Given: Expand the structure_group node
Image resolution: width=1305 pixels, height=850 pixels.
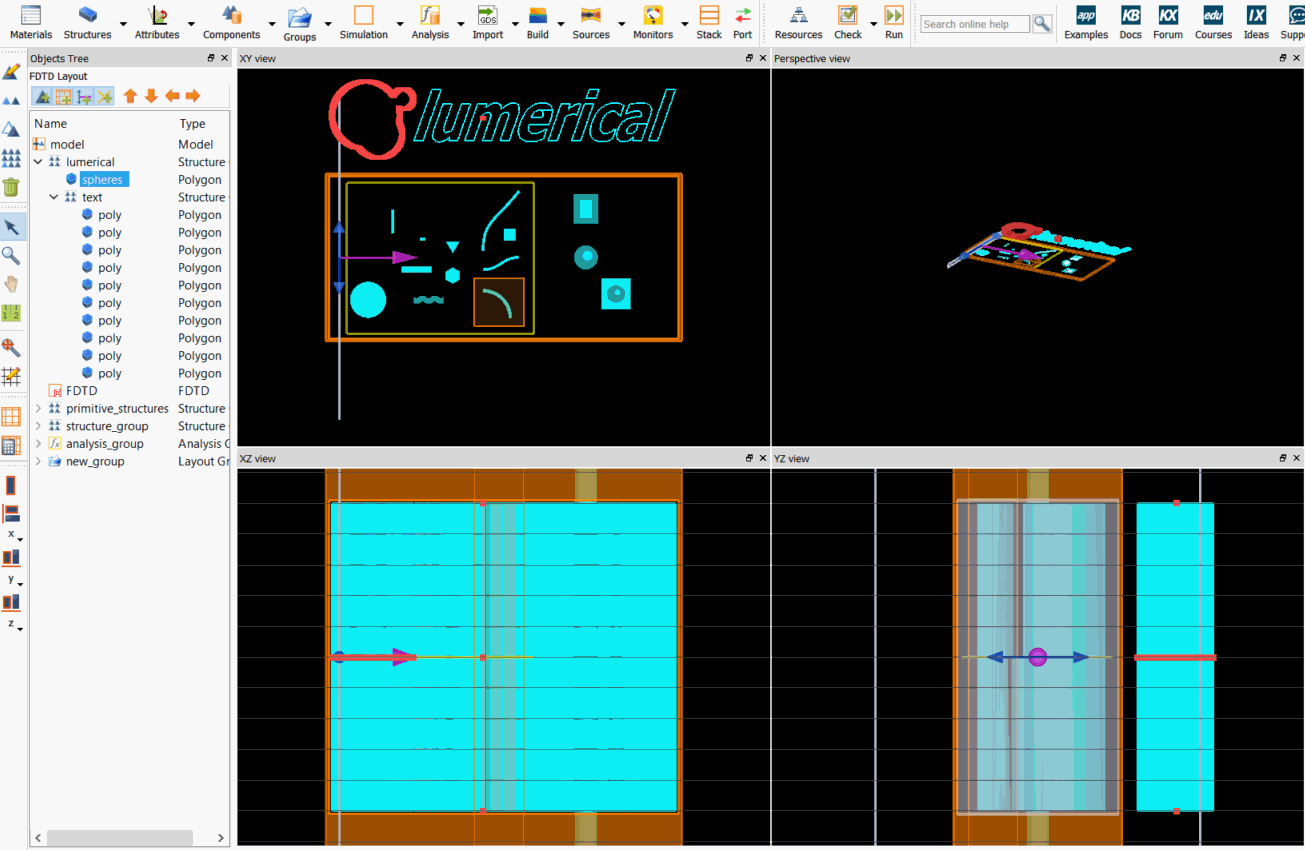Looking at the screenshot, I should (38, 426).
